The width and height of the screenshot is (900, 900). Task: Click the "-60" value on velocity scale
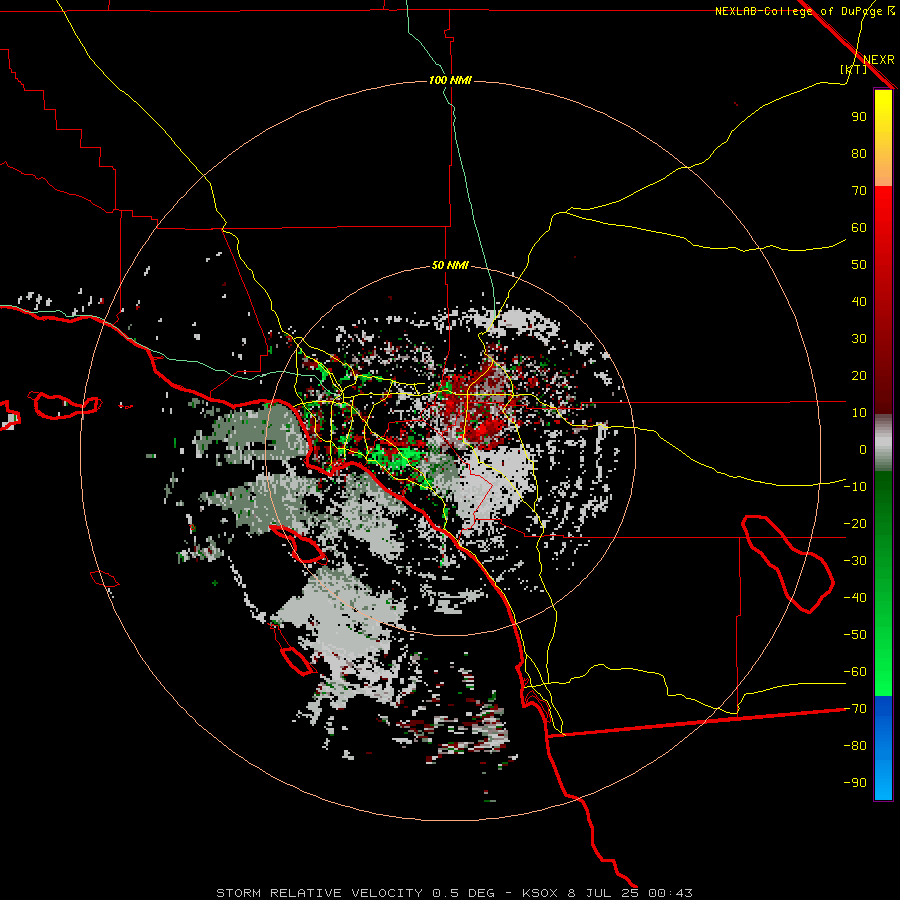tap(855, 672)
